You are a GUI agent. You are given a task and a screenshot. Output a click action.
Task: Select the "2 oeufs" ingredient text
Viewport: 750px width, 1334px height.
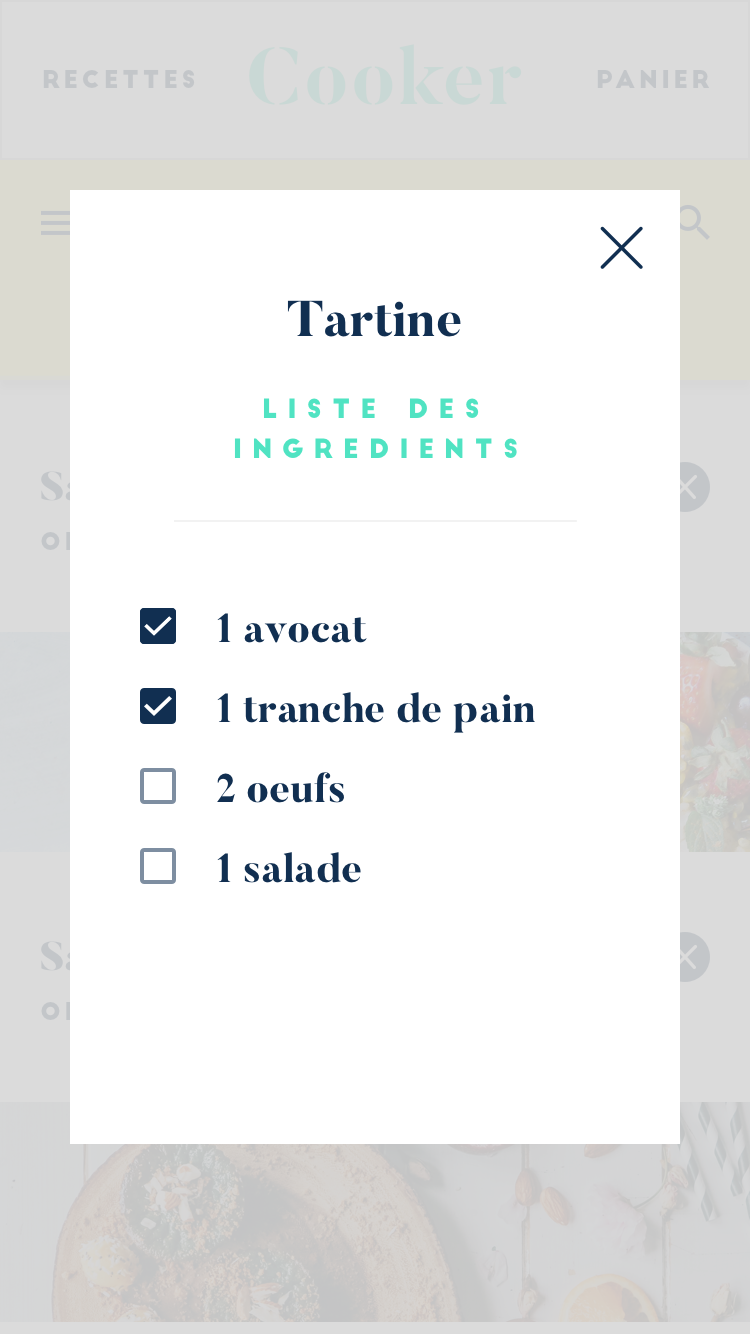point(280,789)
